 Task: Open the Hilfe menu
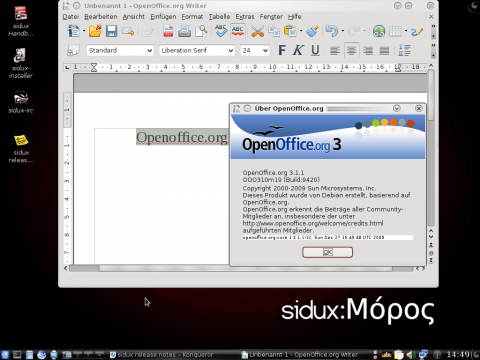(295, 17)
